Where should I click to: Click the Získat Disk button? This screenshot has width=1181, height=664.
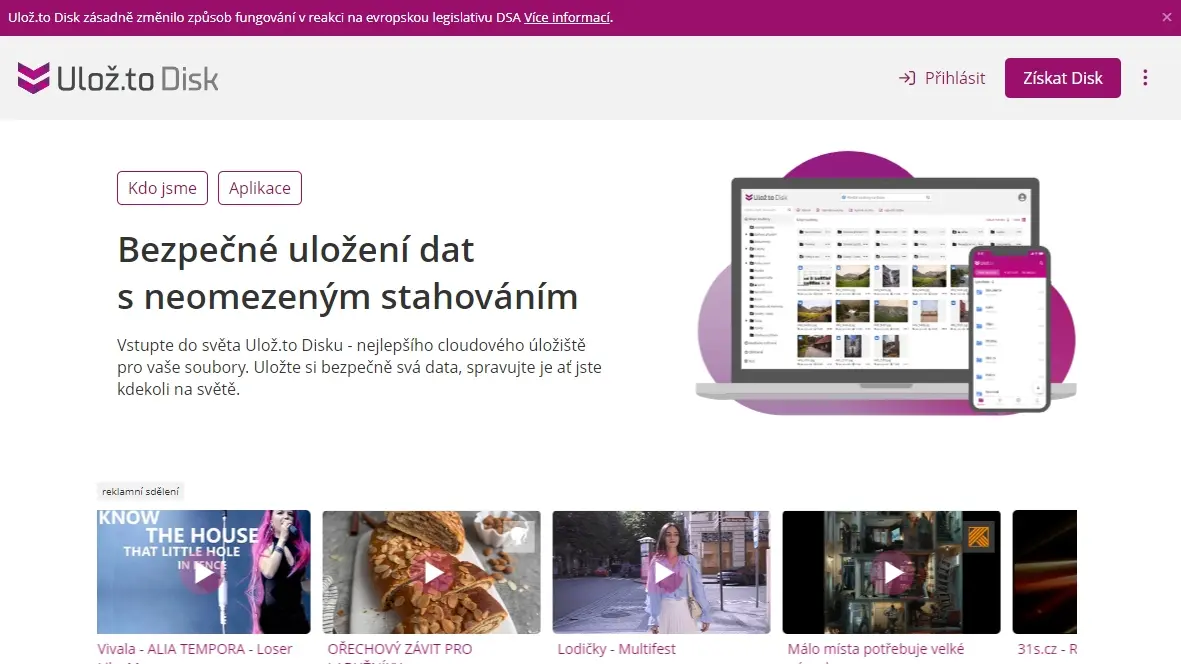pyautogui.click(x=1063, y=78)
